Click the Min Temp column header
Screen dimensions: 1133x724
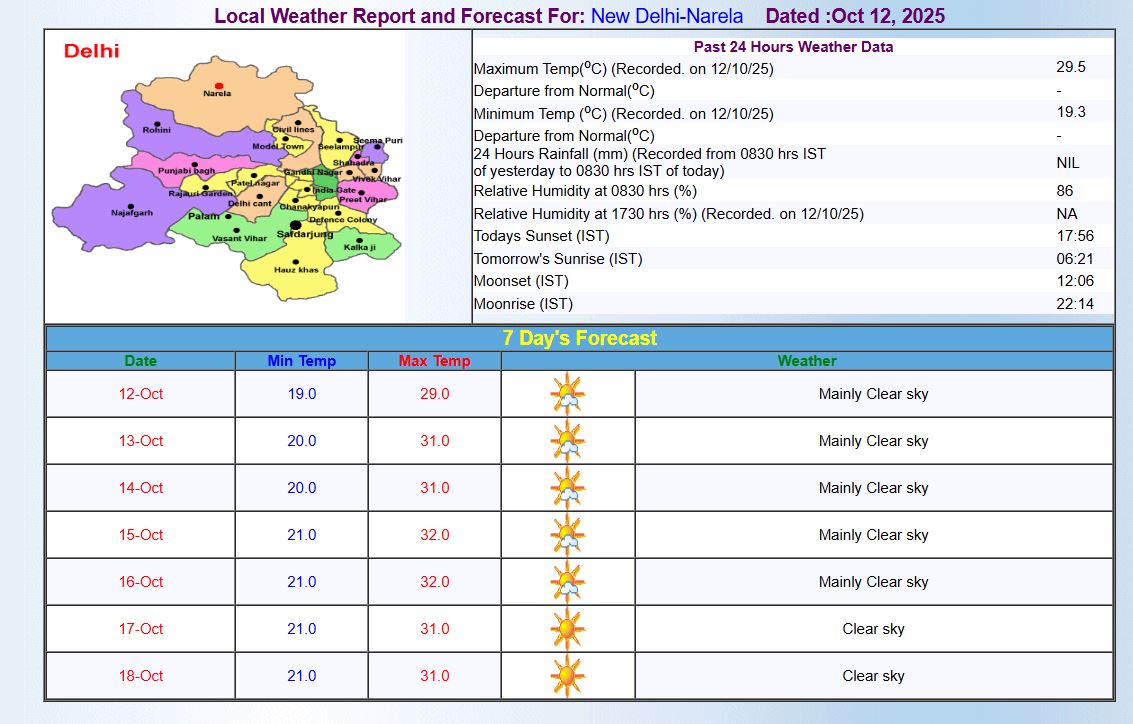301,361
